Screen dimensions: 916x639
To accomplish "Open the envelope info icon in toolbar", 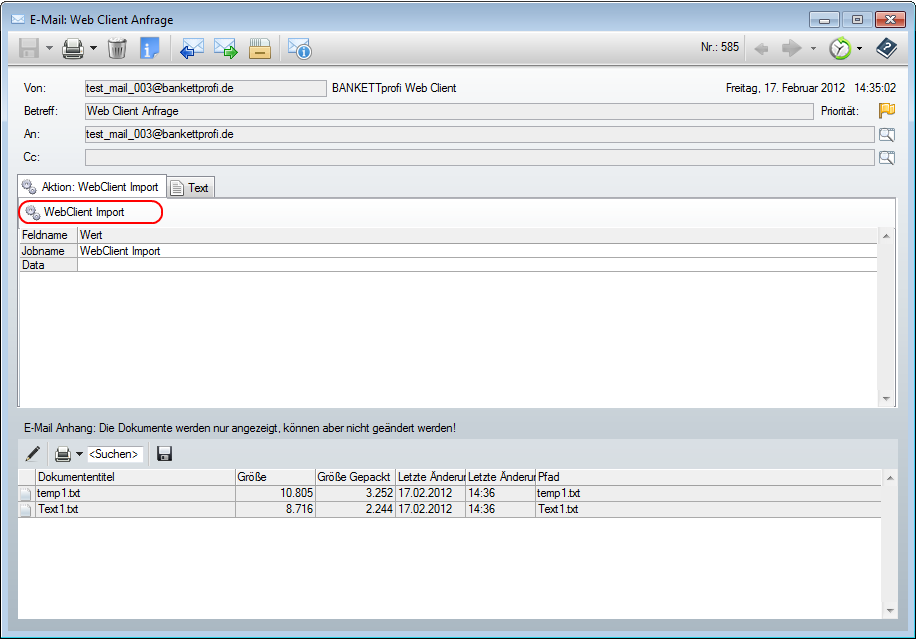I will 299,48.
